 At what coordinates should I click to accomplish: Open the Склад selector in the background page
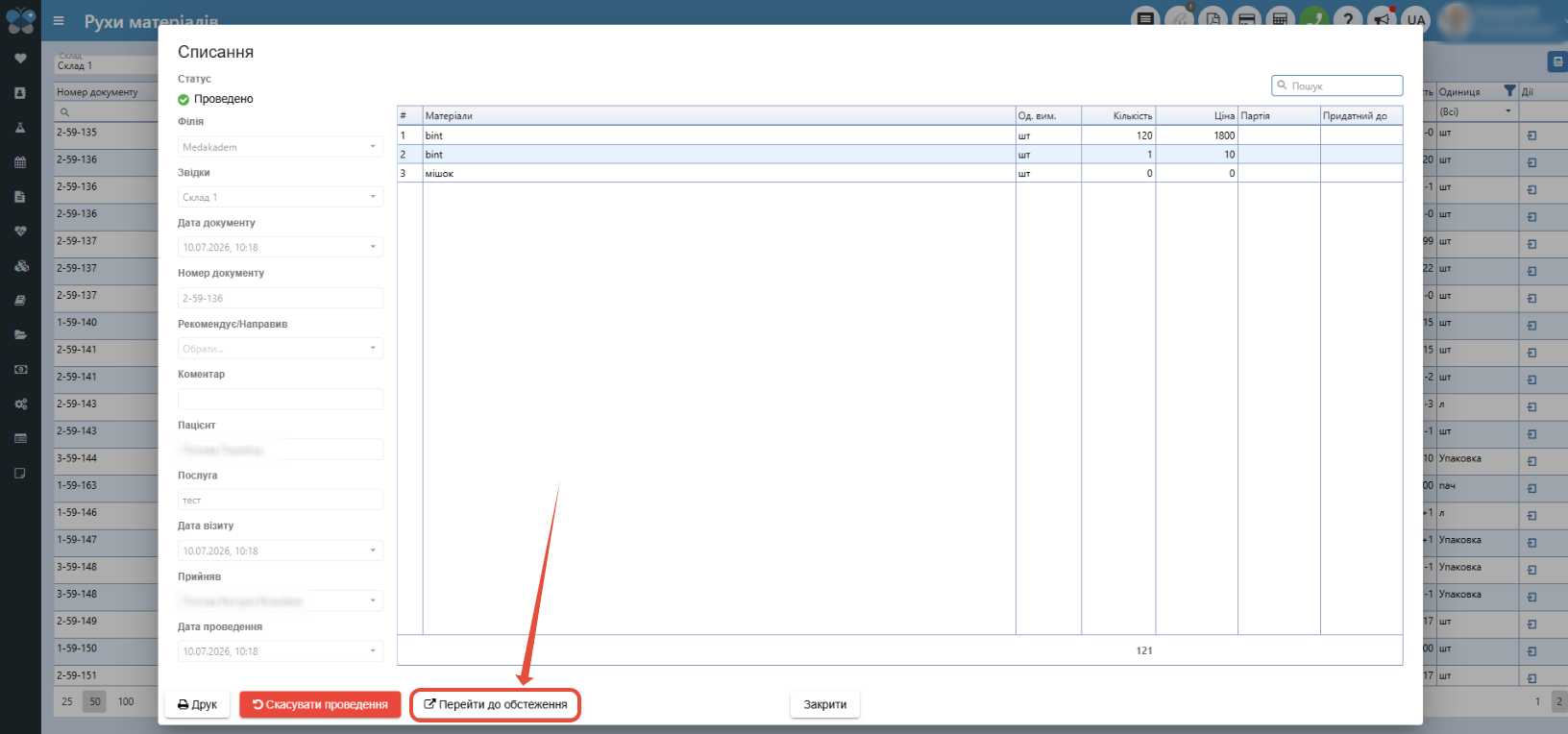pyautogui.click(x=106, y=63)
